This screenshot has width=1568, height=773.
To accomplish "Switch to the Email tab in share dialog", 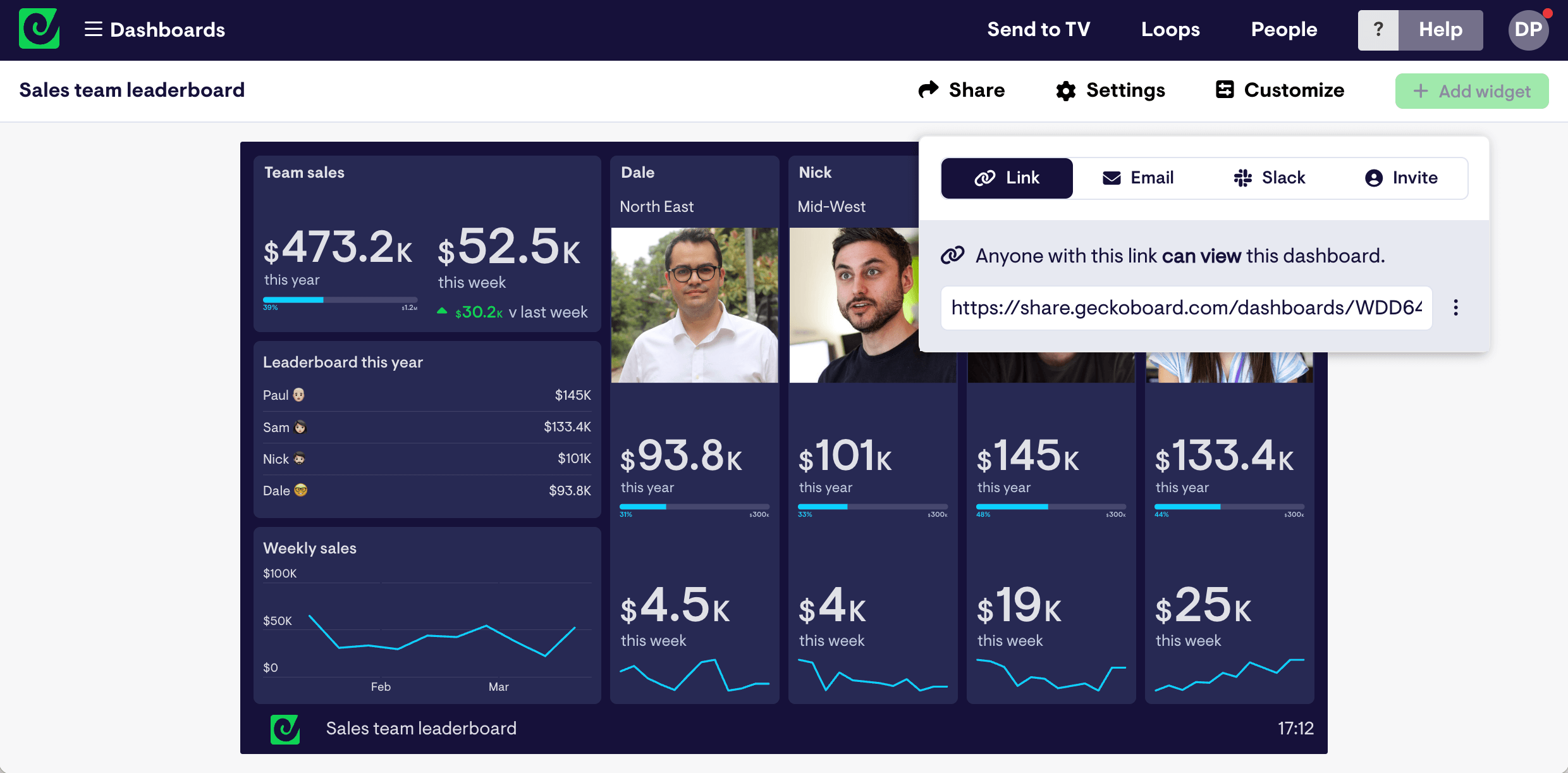I will coord(1138,178).
